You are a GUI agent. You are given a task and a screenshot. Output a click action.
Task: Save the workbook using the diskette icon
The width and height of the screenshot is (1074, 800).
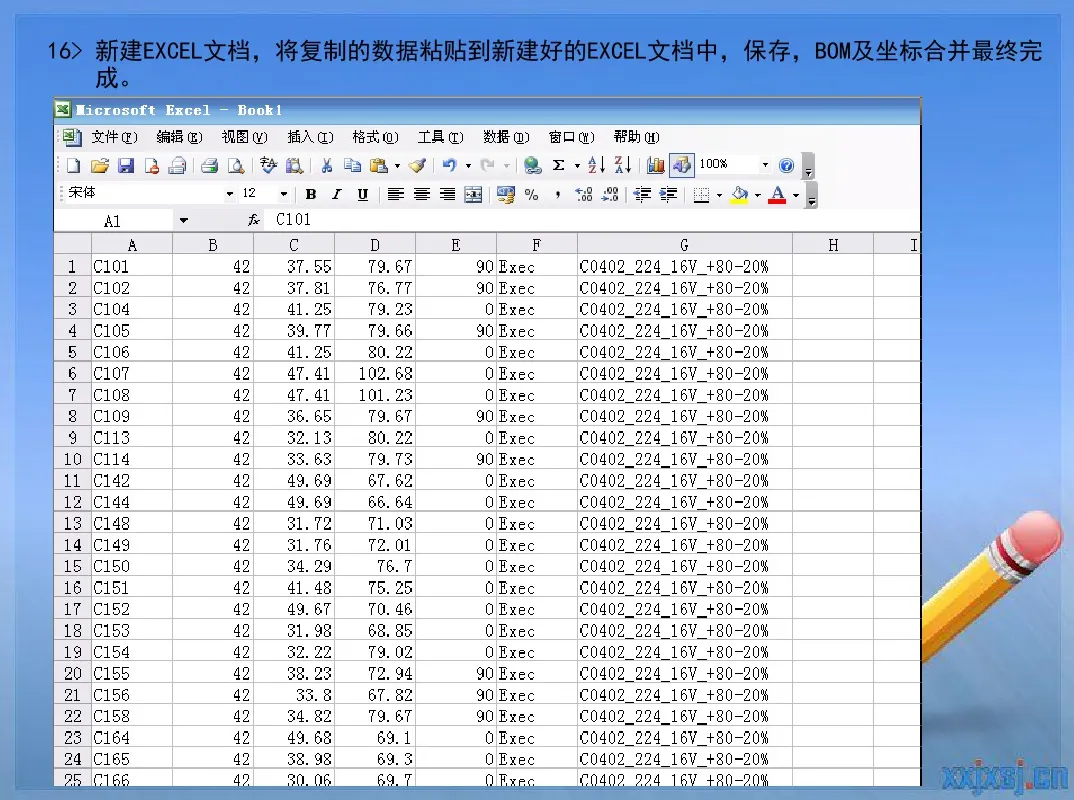tap(126, 165)
